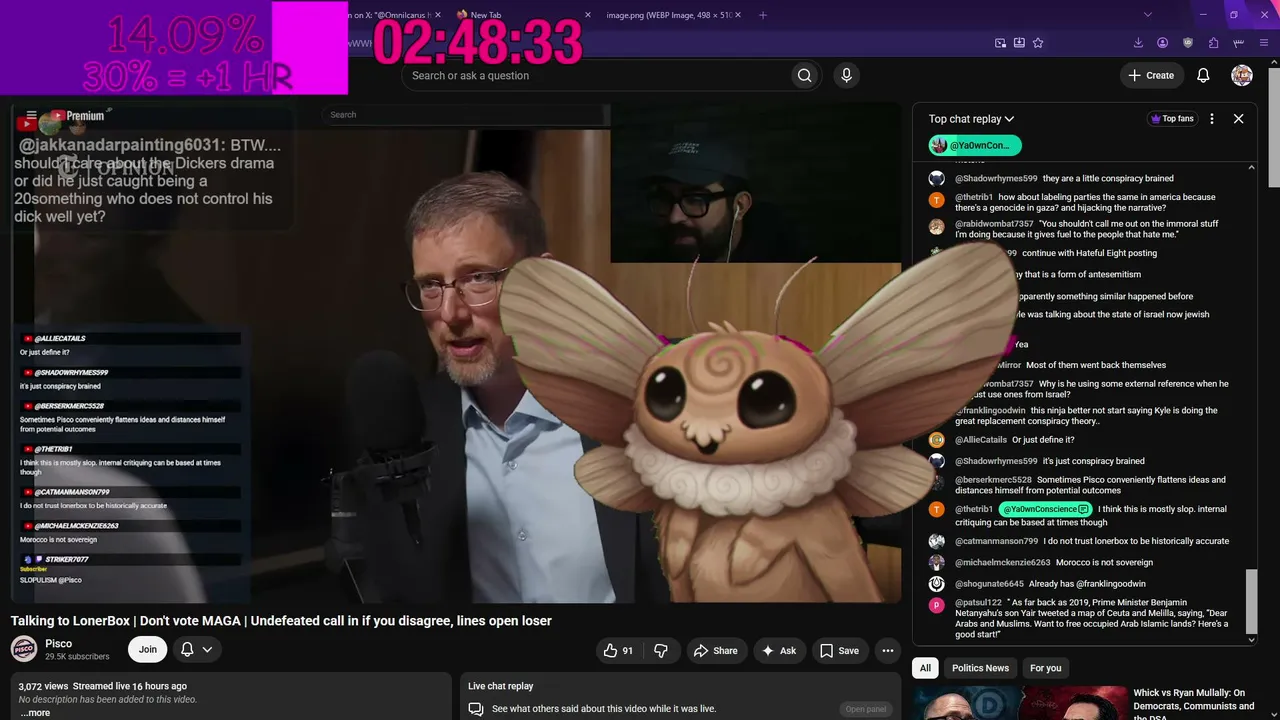The image size is (1280, 720).
Task: Bookmark this page with the star icon
Action: [x=1038, y=43]
